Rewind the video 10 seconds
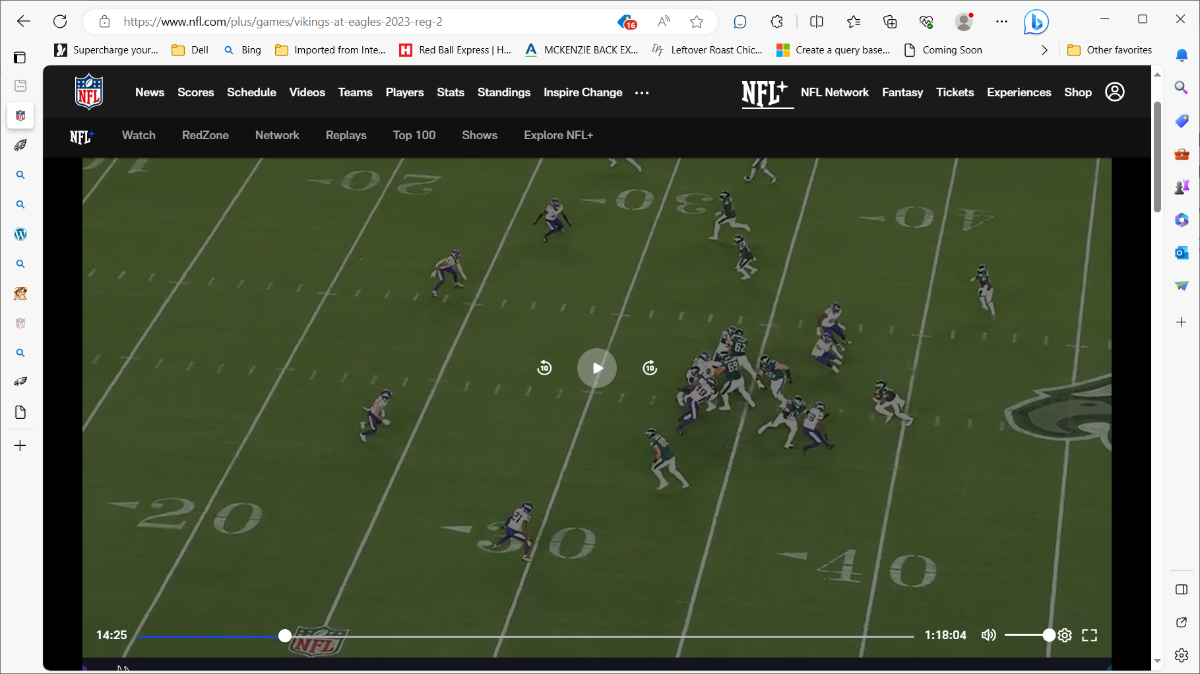This screenshot has width=1200, height=674. click(545, 368)
